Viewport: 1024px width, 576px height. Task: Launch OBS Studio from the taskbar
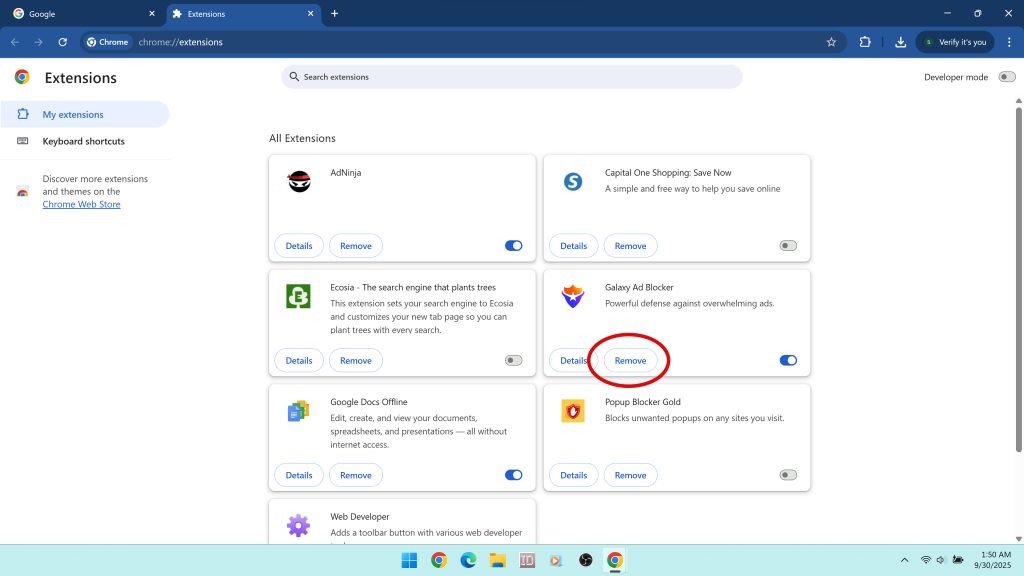[583, 560]
